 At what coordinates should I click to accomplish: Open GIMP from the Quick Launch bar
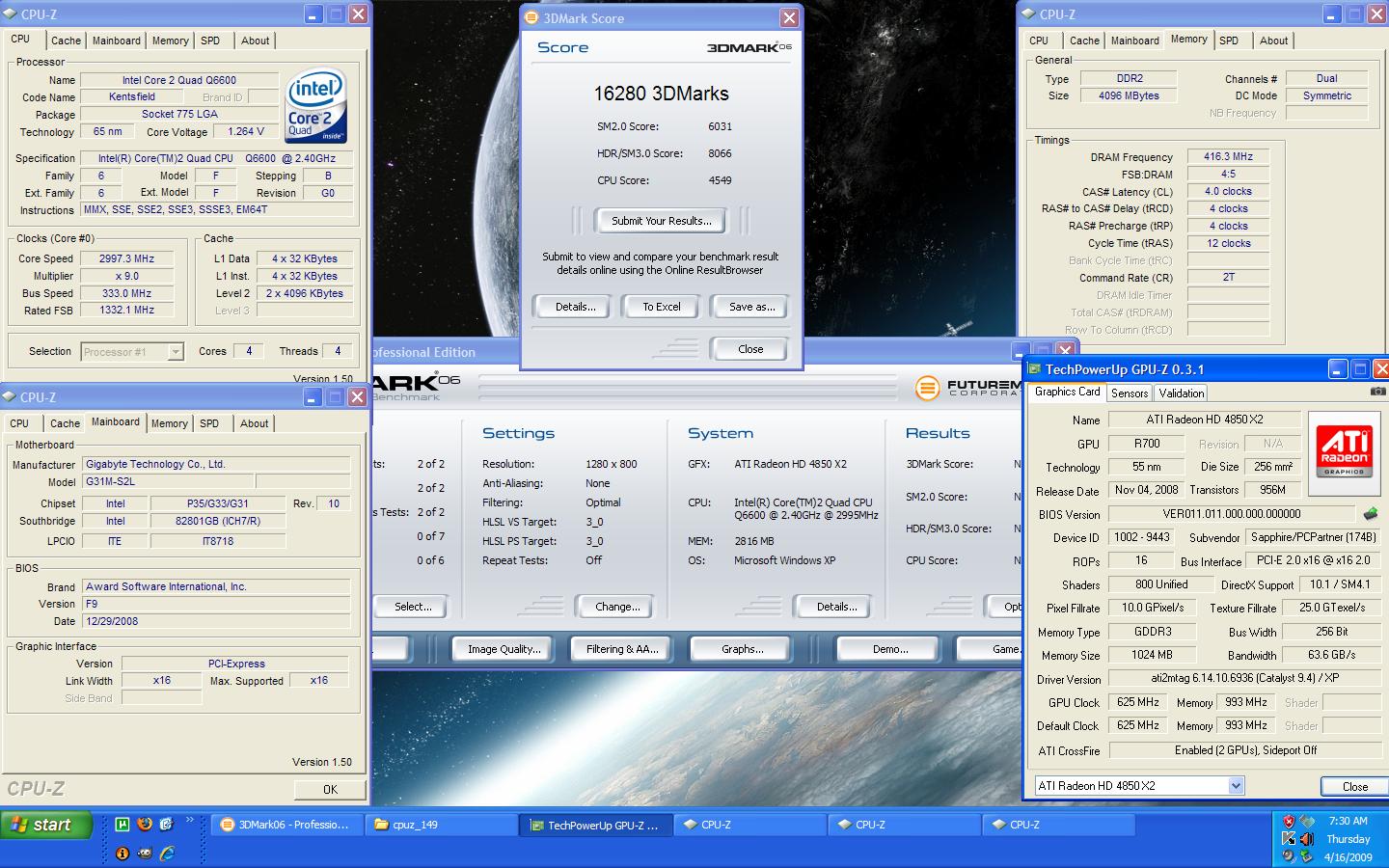coord(145,854)
